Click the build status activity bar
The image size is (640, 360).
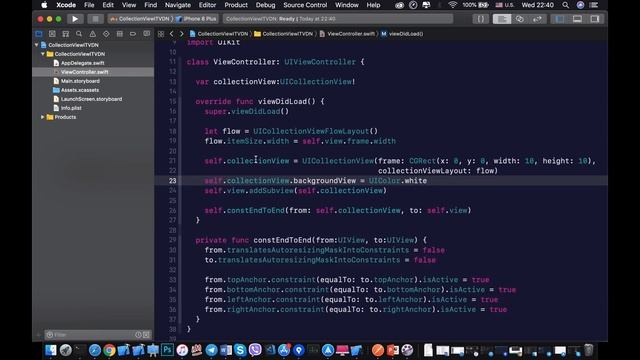[338, 19]
